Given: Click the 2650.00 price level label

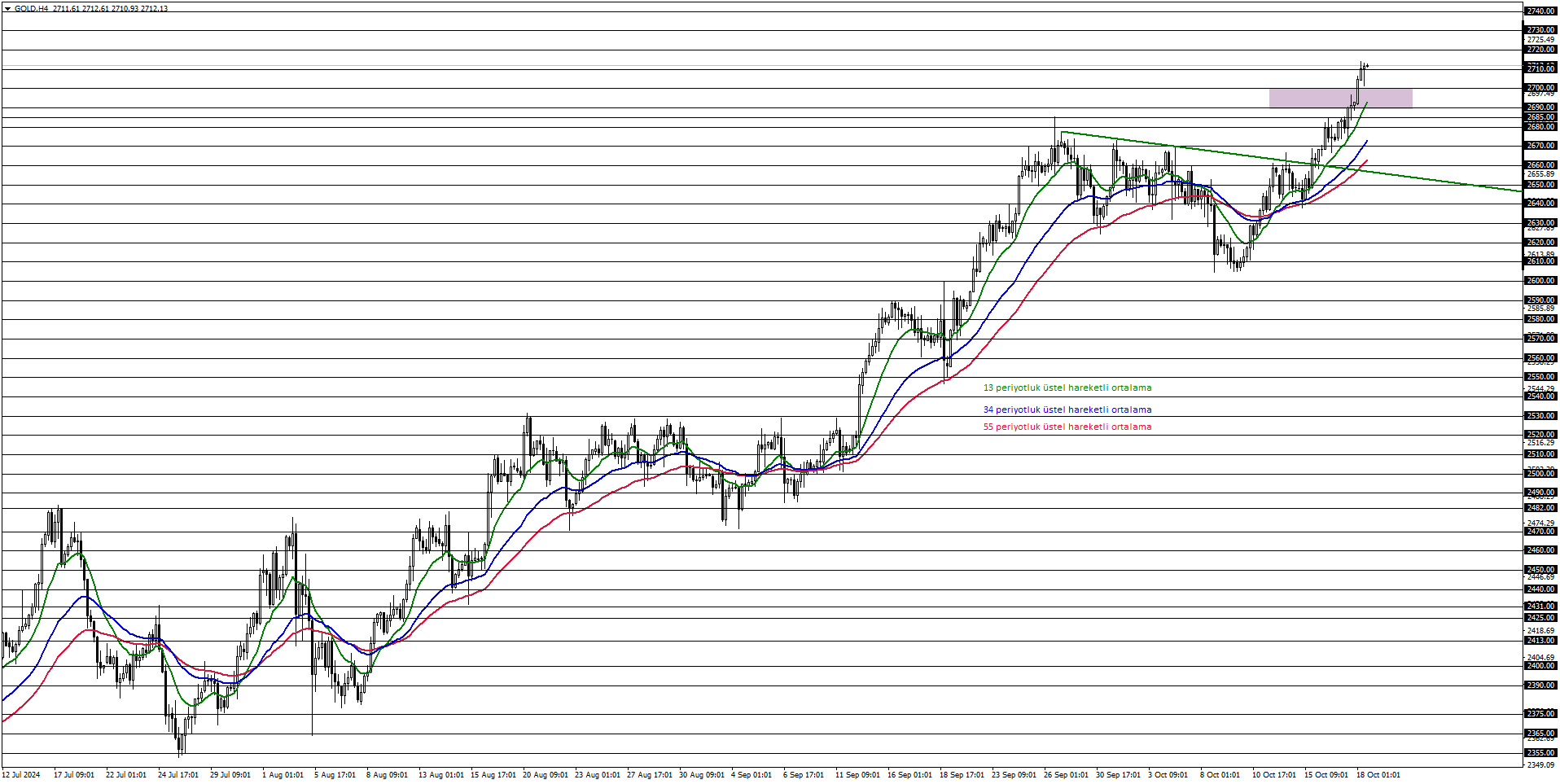Looking at the screenshot, I should click(1540, 185).
